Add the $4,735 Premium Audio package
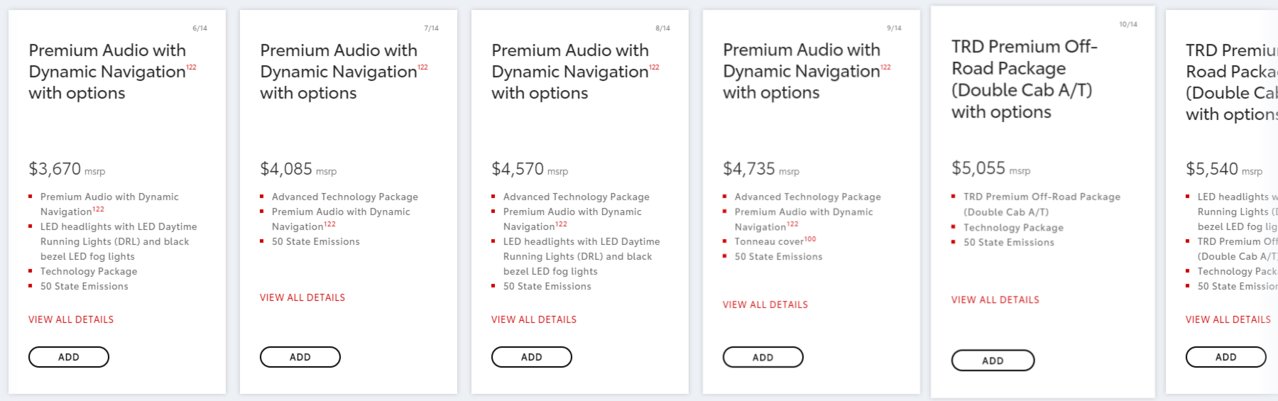 coord(763,357)
